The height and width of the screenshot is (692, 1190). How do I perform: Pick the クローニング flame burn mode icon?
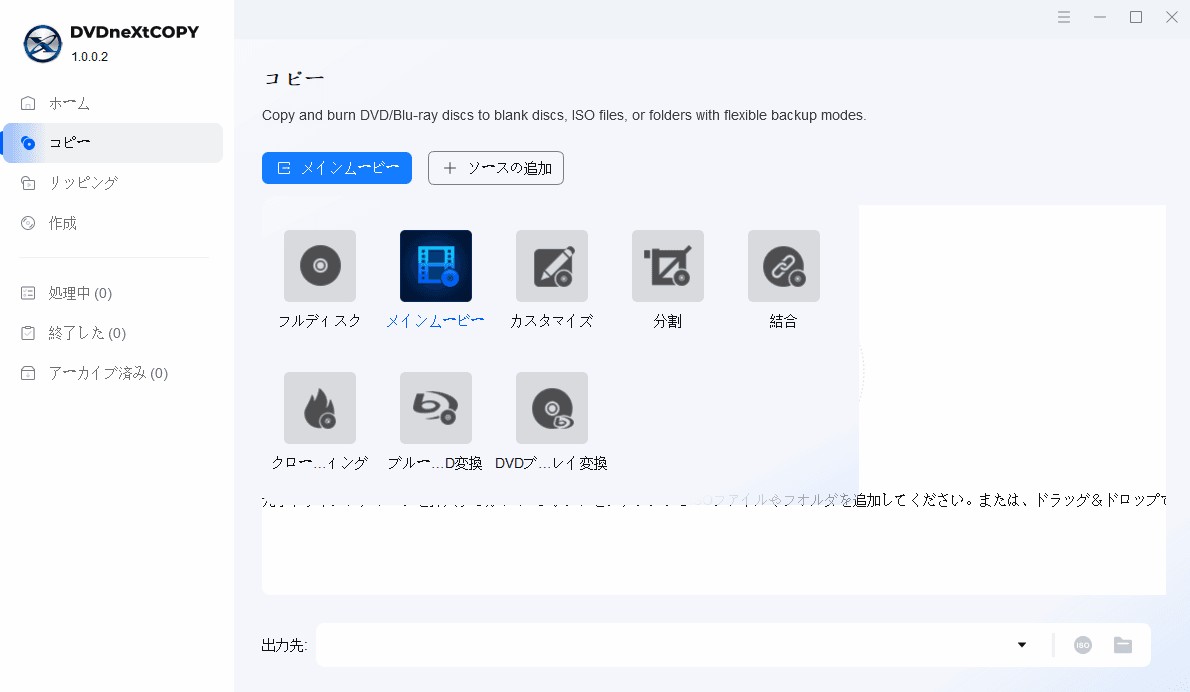[x=320, y=407]
